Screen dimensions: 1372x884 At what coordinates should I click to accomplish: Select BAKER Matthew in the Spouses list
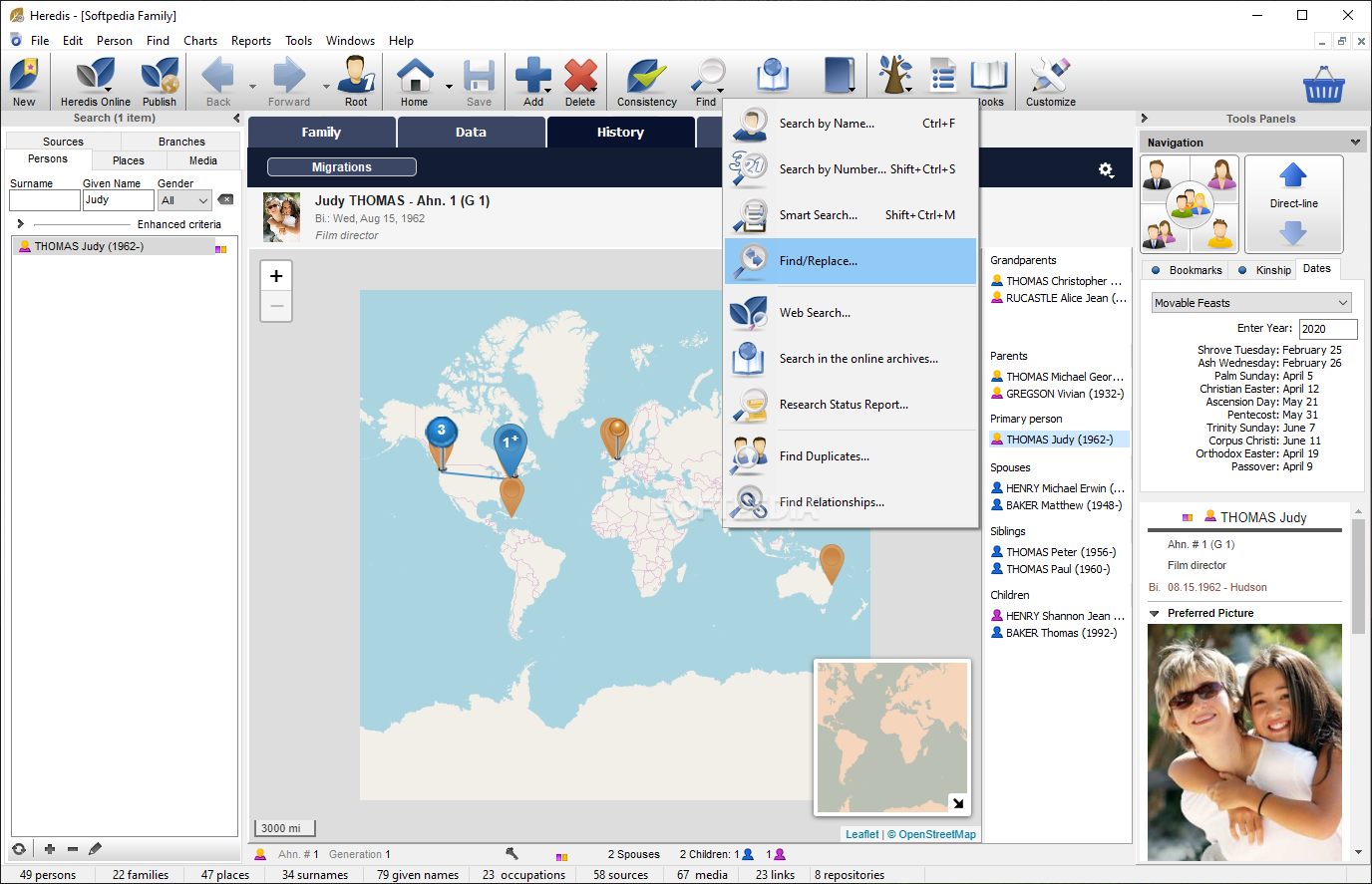[x=1057, y=505]
